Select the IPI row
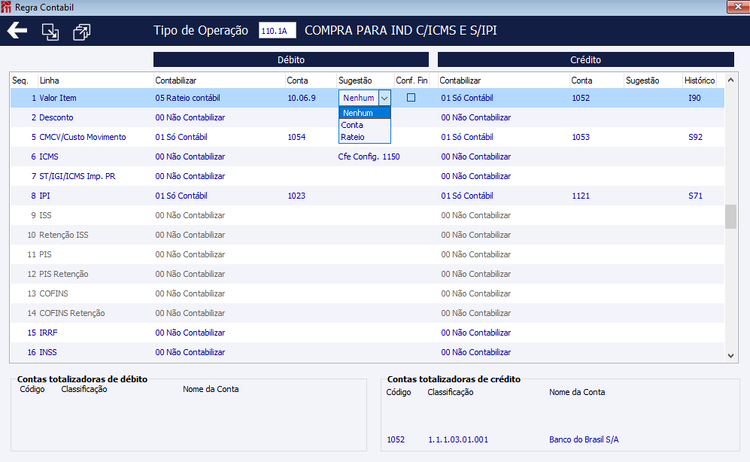Screen dimensions: 750x462 (367, 196)
